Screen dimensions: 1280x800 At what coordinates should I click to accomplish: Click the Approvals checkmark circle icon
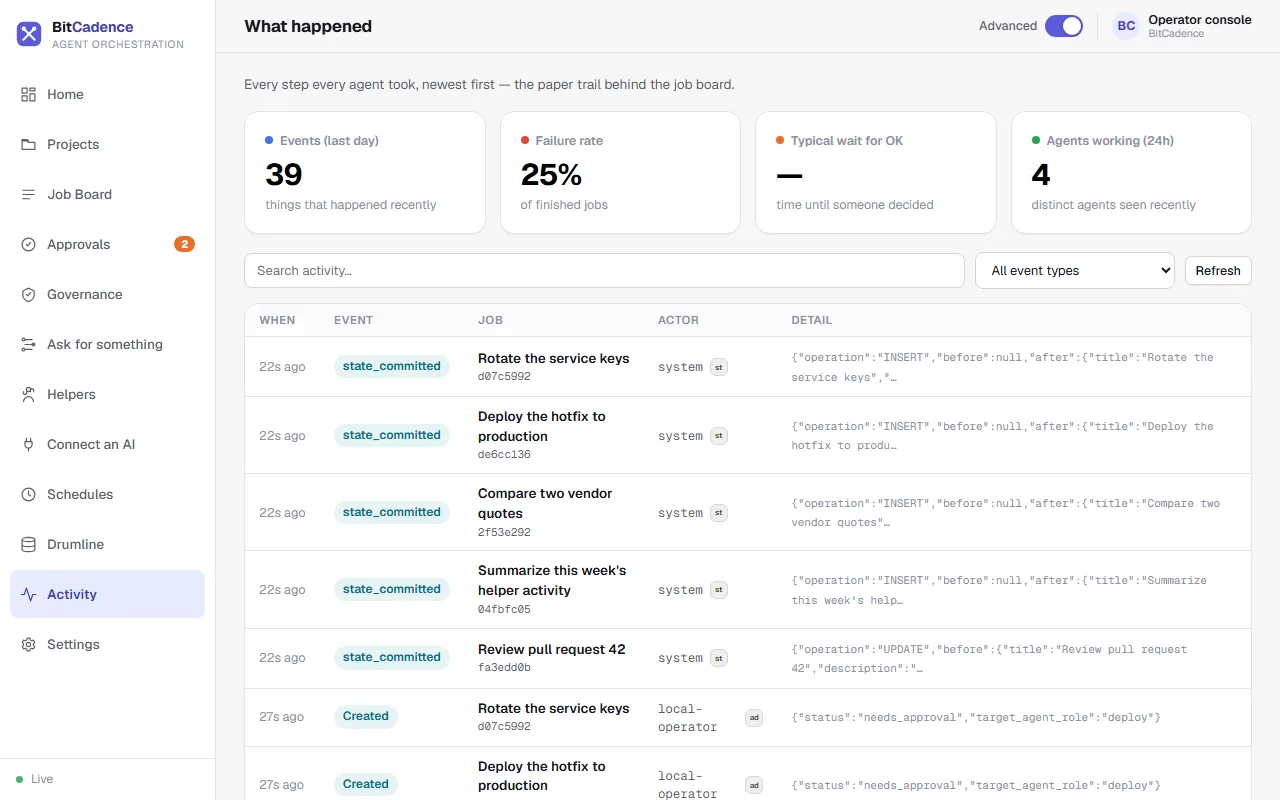(x=28, y=244)
